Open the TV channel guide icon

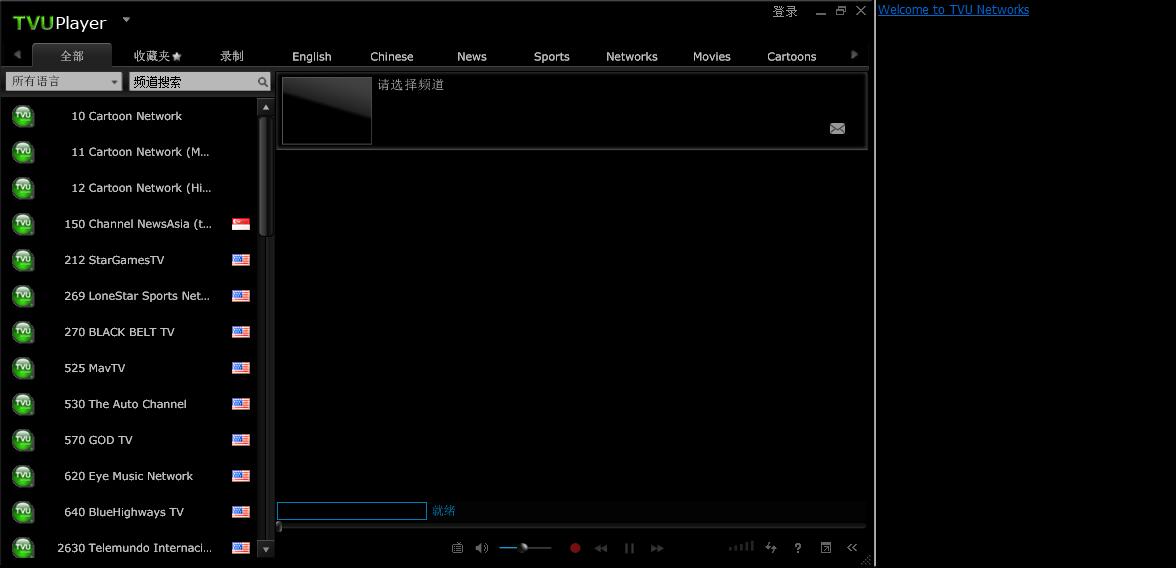point(458,548)
